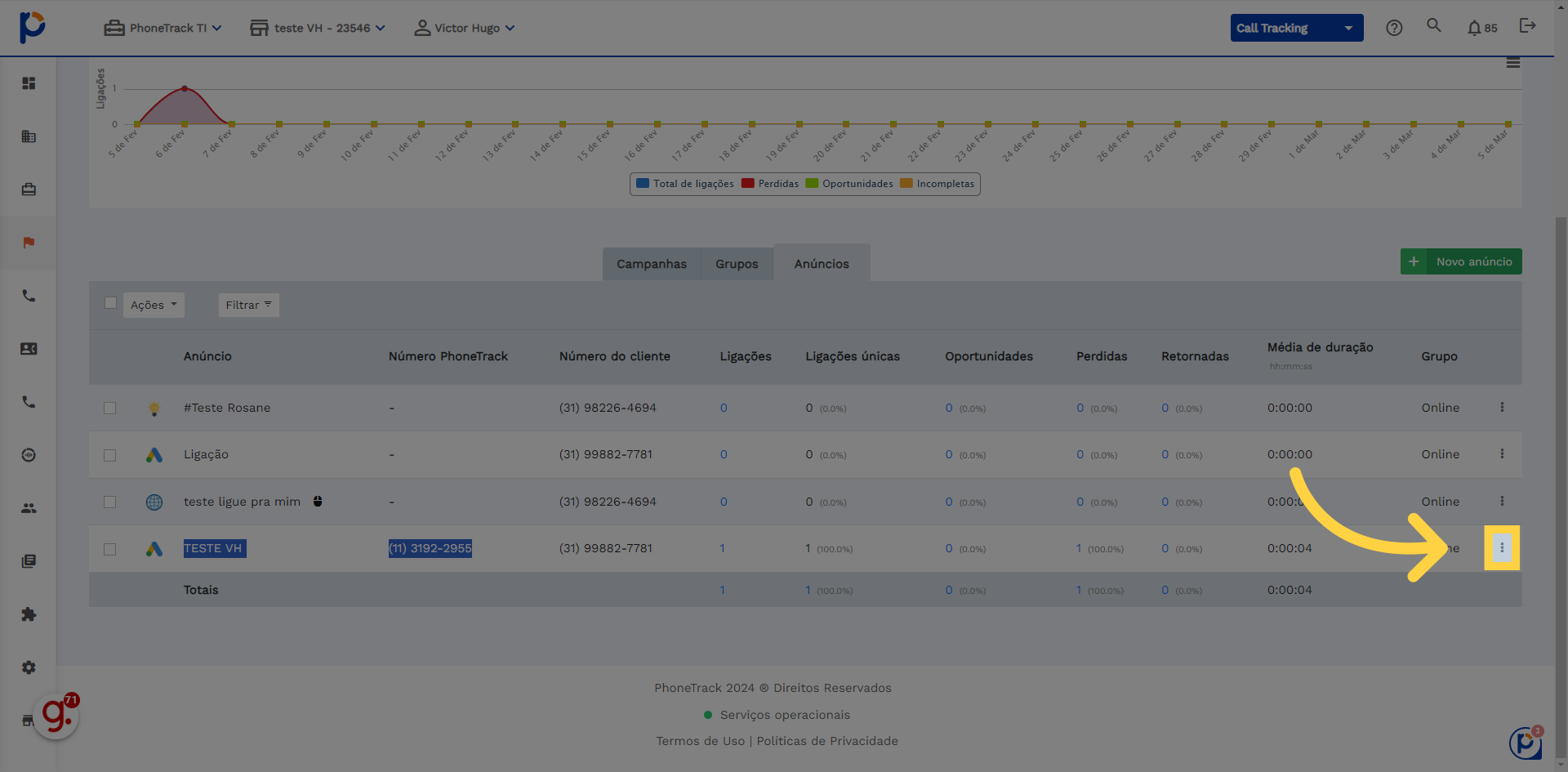
Task: Toggle Perdidas legend series
Action: pyautogui.click(x=770, y=184)
